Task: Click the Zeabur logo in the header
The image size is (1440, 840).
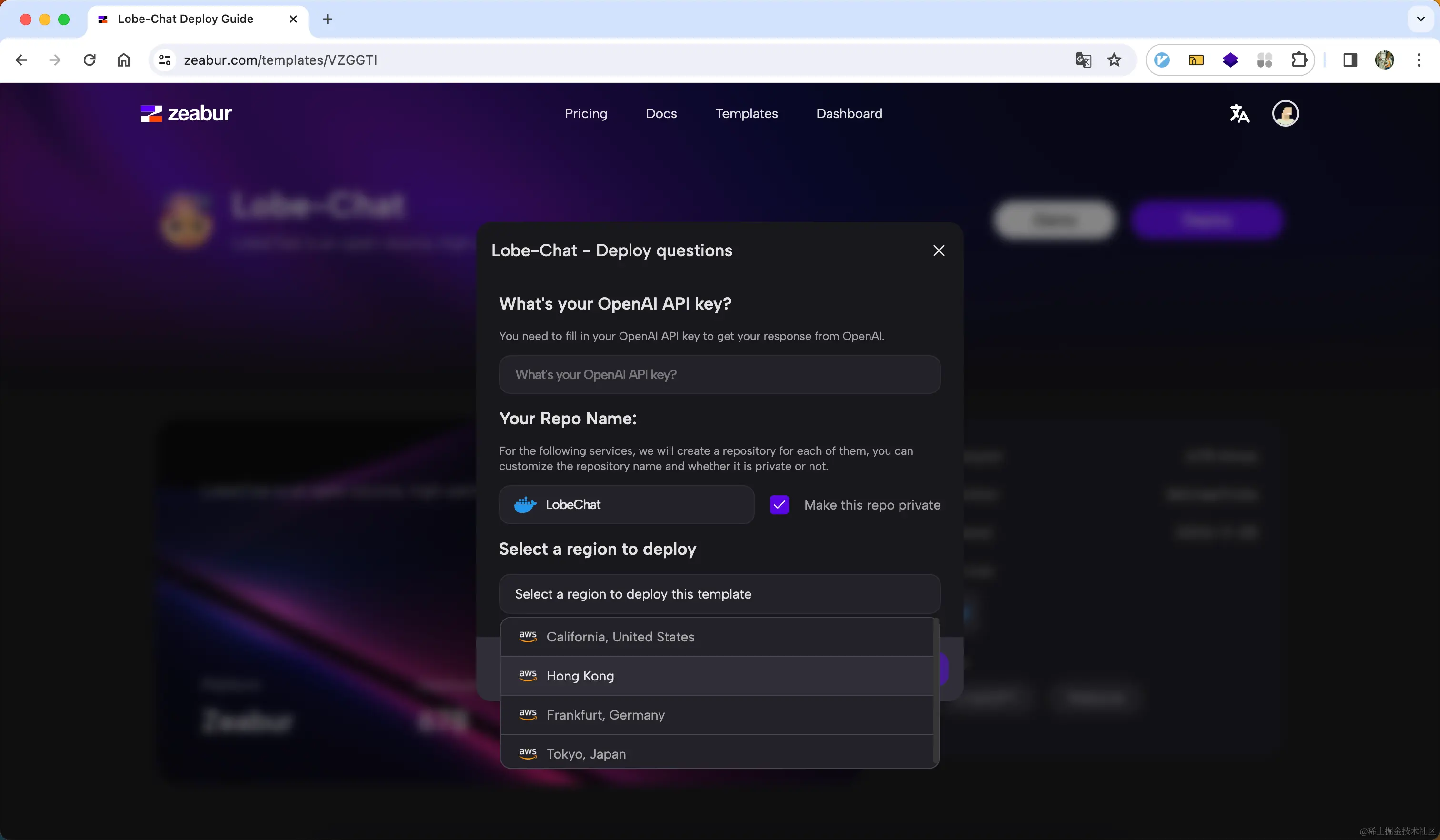Action: coord(186,113)
